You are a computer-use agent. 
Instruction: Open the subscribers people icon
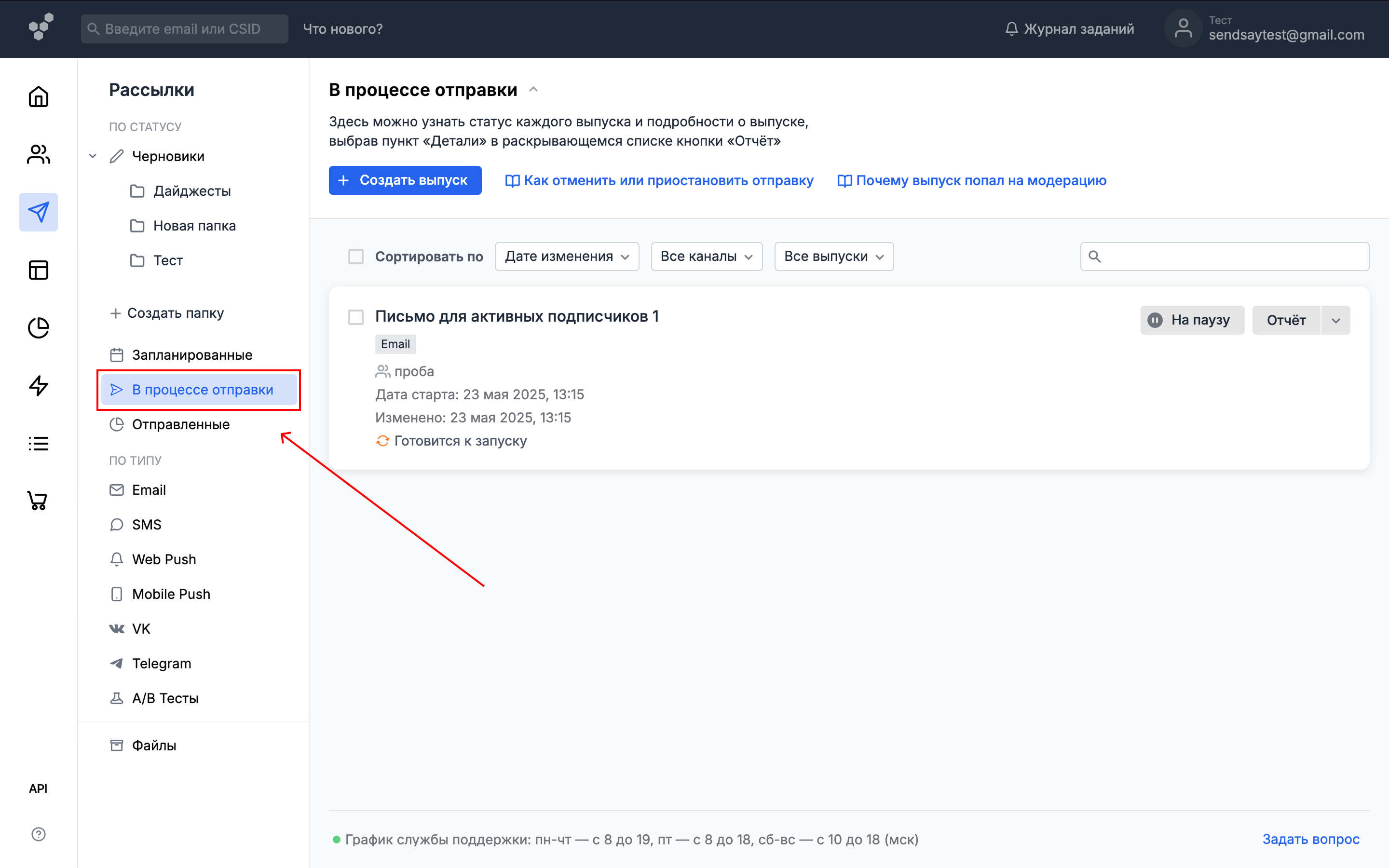[39, 154]
